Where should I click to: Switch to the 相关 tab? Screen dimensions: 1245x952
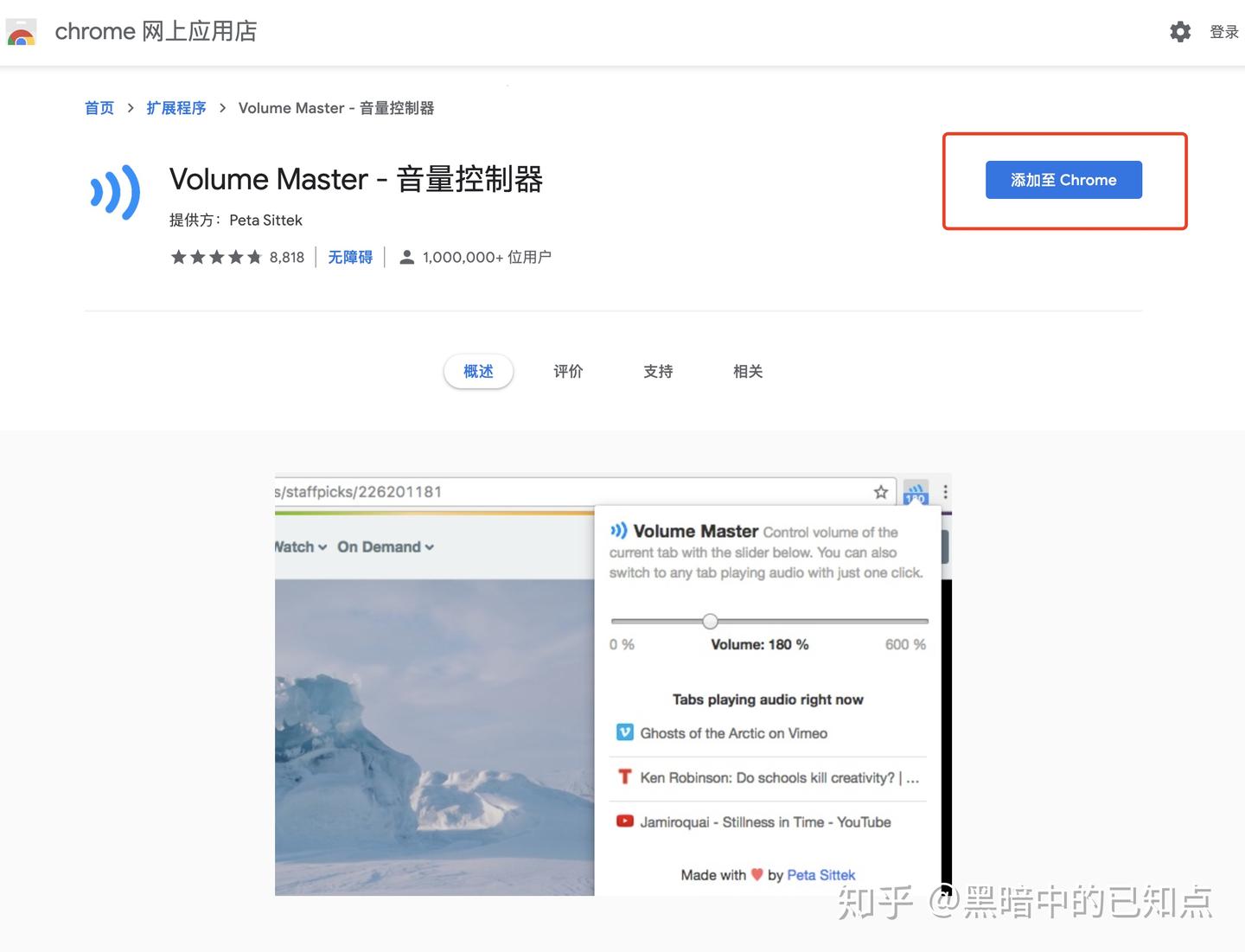[x=748, y=372]
